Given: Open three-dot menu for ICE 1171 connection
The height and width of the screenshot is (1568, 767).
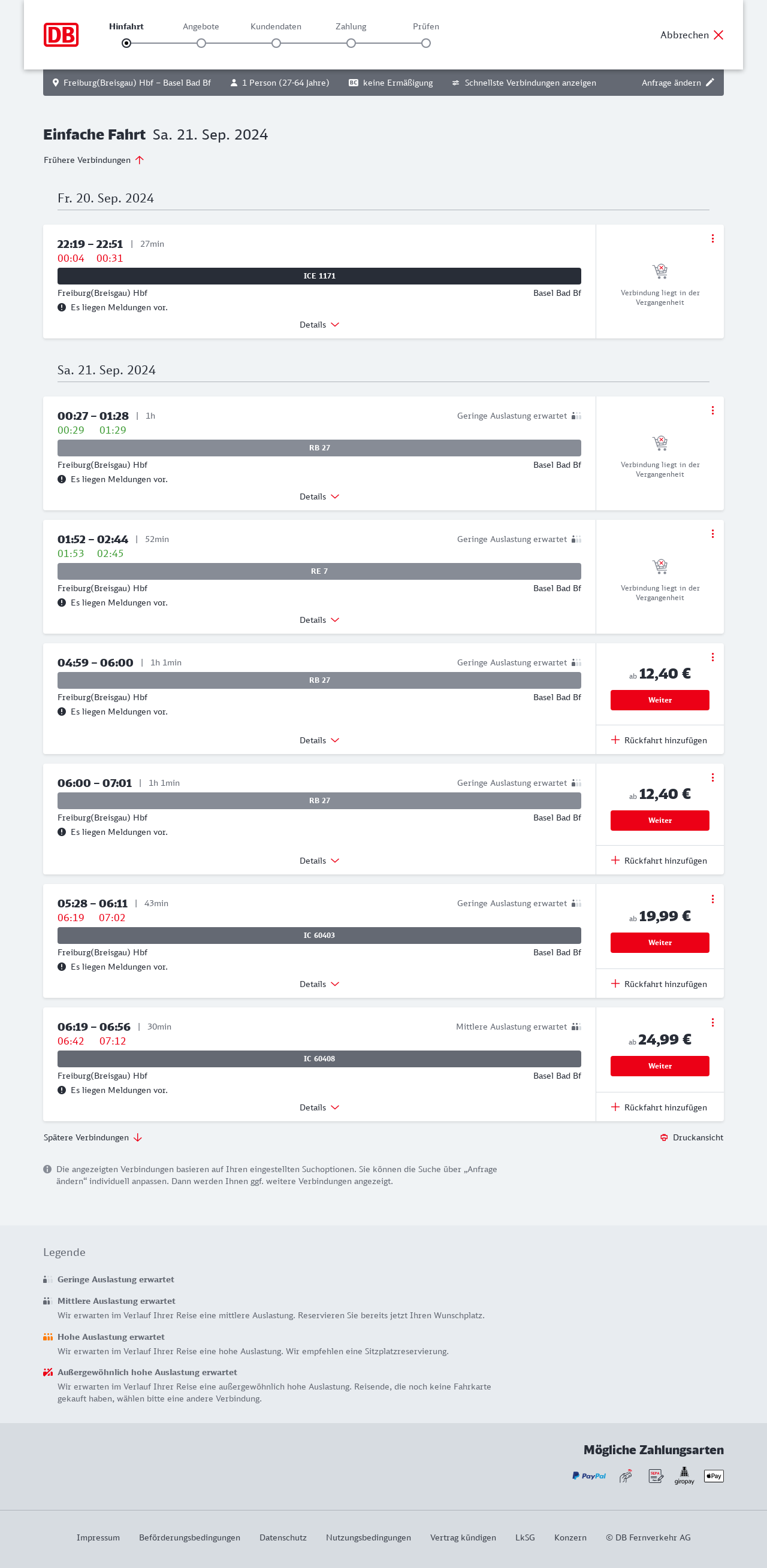Looking at the screenshot, I should [x=712, y=238].
